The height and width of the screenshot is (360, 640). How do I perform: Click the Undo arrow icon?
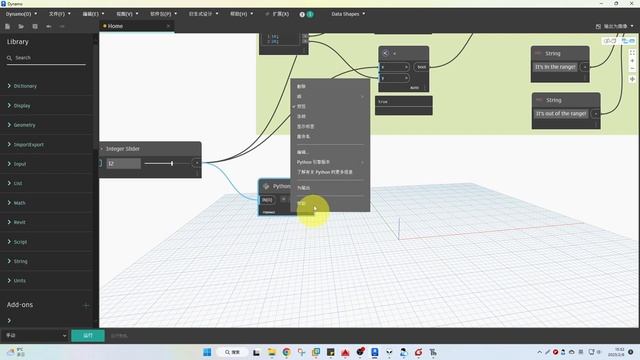(x=49, y=27)
